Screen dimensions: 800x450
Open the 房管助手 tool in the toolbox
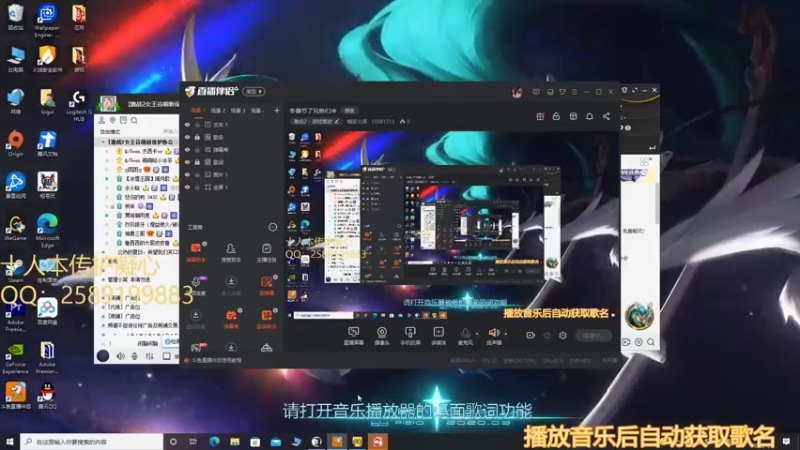click(231, 252)
